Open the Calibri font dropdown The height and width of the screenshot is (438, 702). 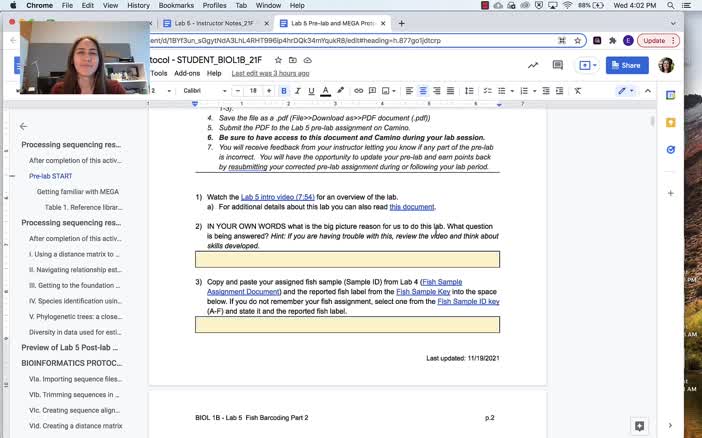(203, 91)
